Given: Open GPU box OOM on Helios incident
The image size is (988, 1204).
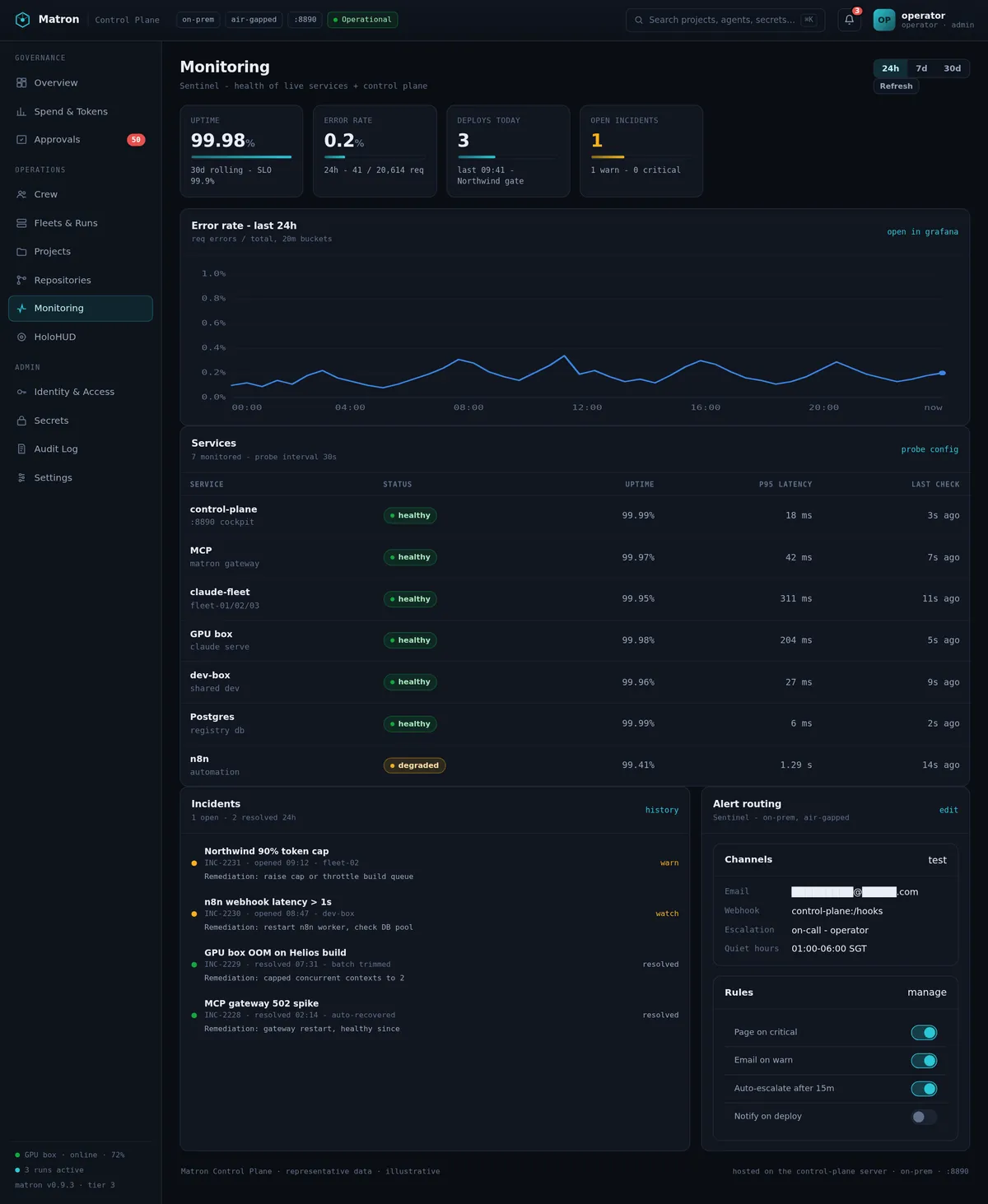Looking at the screenshot, I should pos(435,965).
